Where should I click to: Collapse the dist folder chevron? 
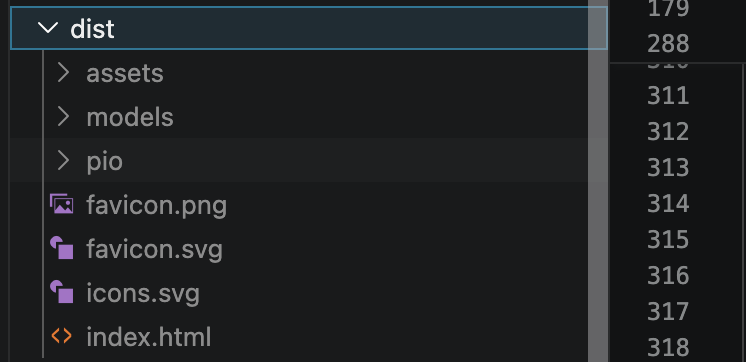point(48,28)
